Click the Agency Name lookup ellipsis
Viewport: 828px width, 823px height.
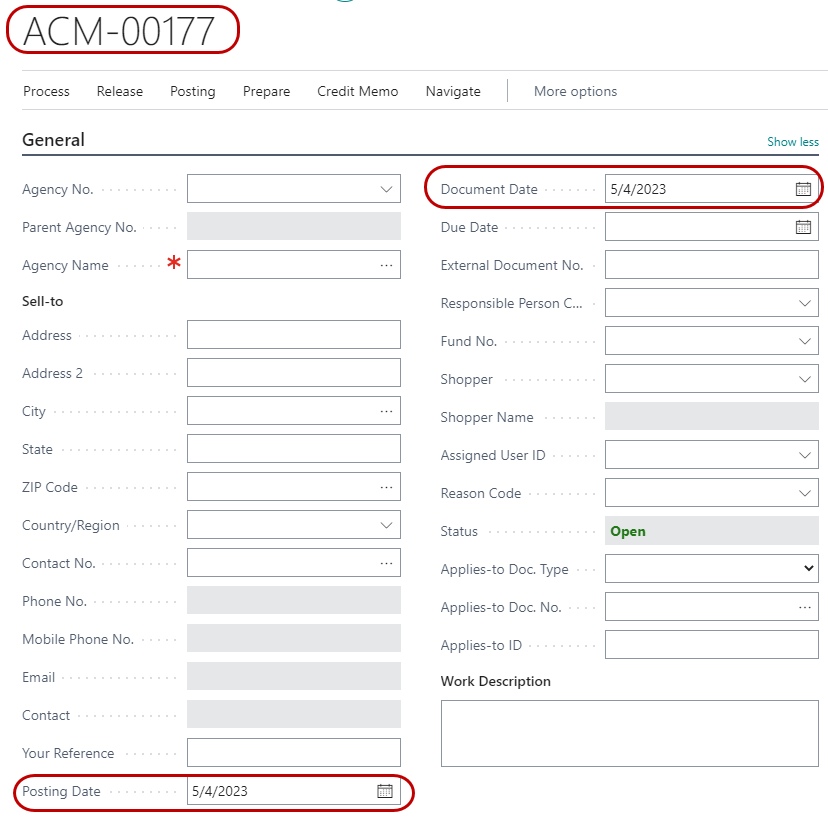point(386,265)
